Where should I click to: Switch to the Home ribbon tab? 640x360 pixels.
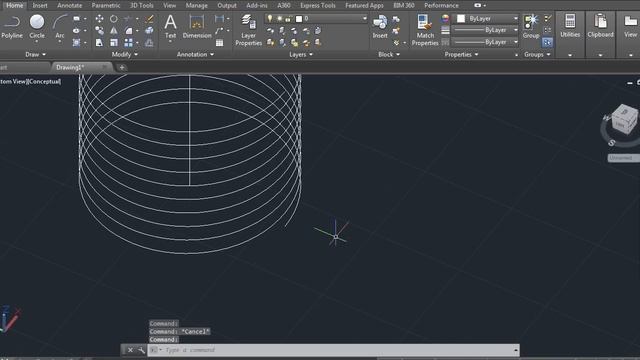click(x=15, y=5)
